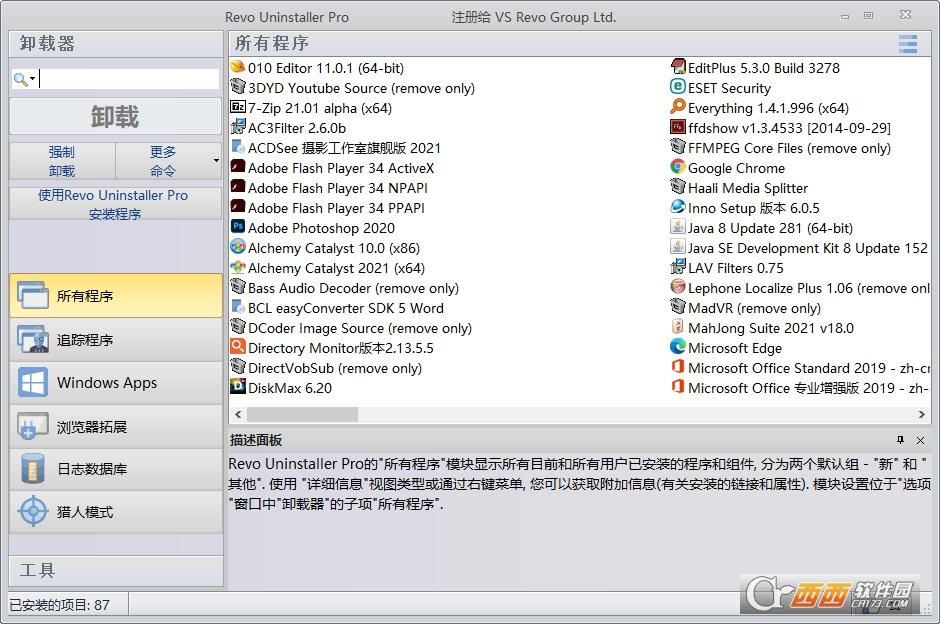This screenshot has height=624, width=940.
Task: Activate 猎人模式 (Hunter Mode) in the sidebar
Action: tap(32, 510)
